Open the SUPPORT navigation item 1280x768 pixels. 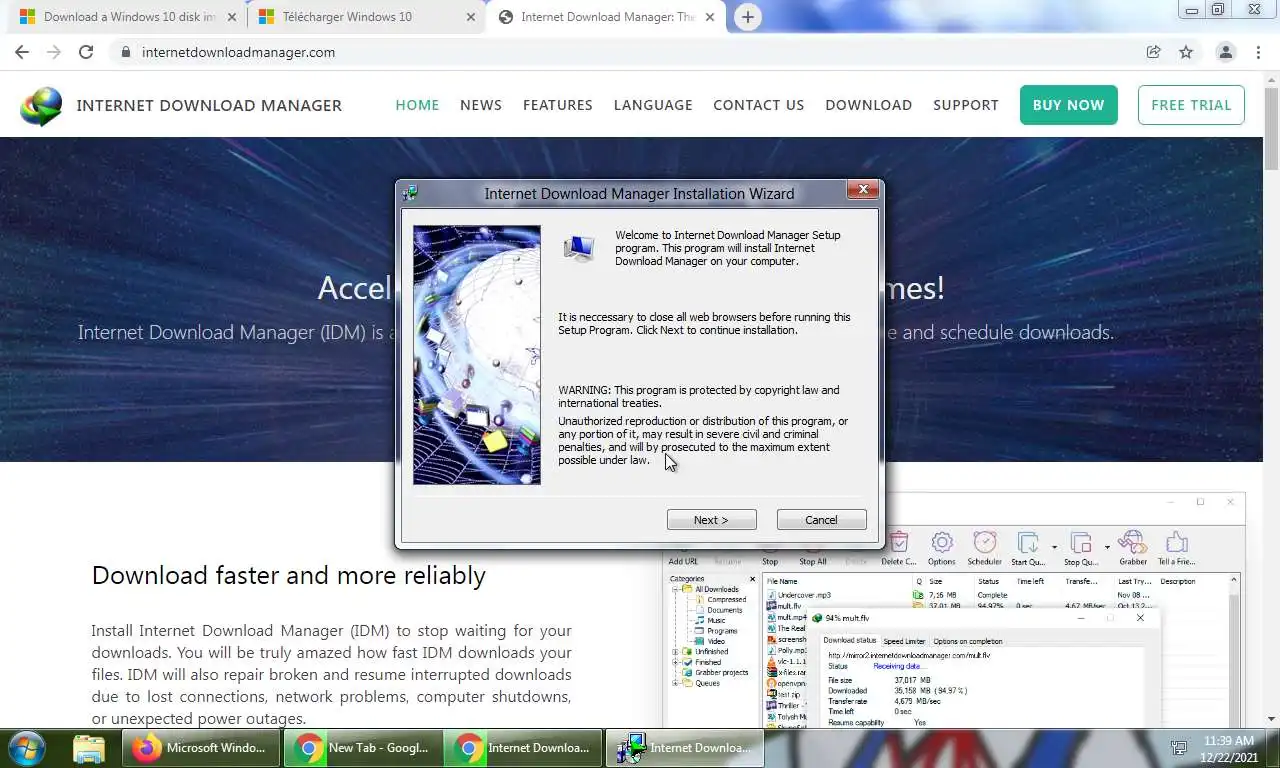[x=966, y=105]
